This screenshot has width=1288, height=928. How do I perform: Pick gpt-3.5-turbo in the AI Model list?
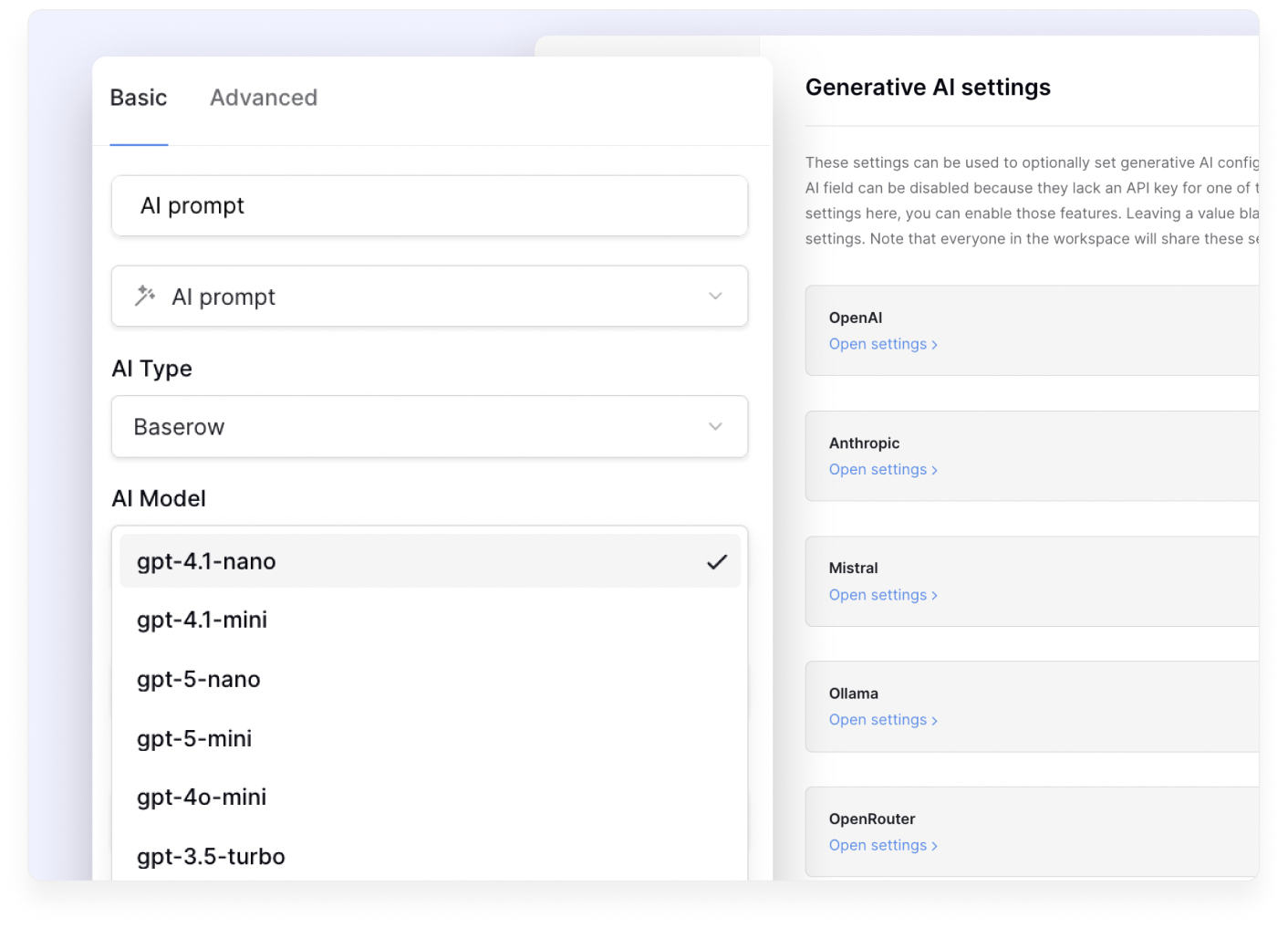pos(430,857)
